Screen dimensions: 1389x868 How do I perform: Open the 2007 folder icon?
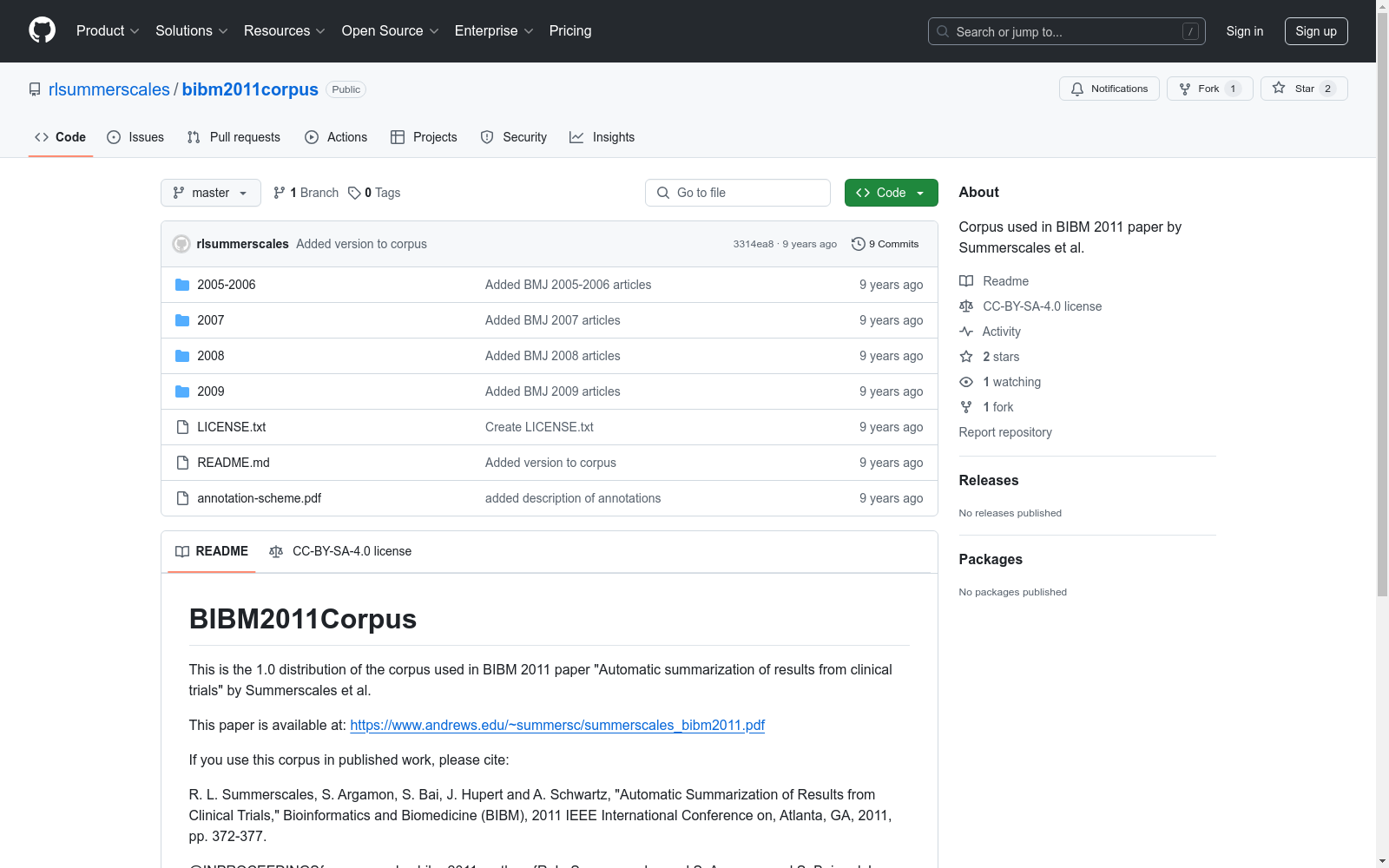click(x=182, y=320)
